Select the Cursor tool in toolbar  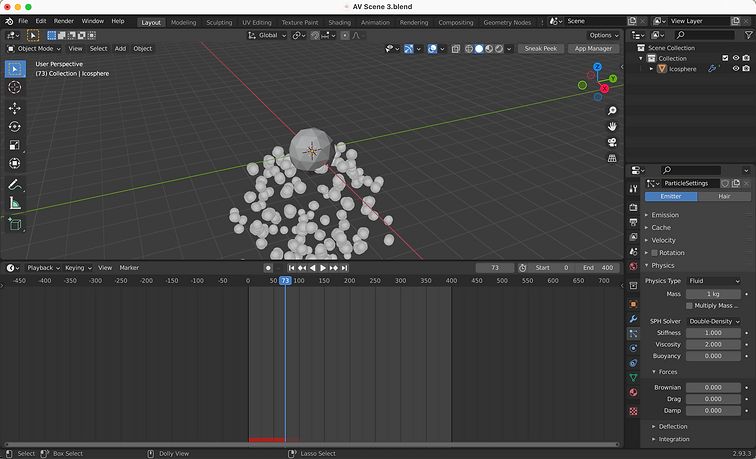point(15,87)
